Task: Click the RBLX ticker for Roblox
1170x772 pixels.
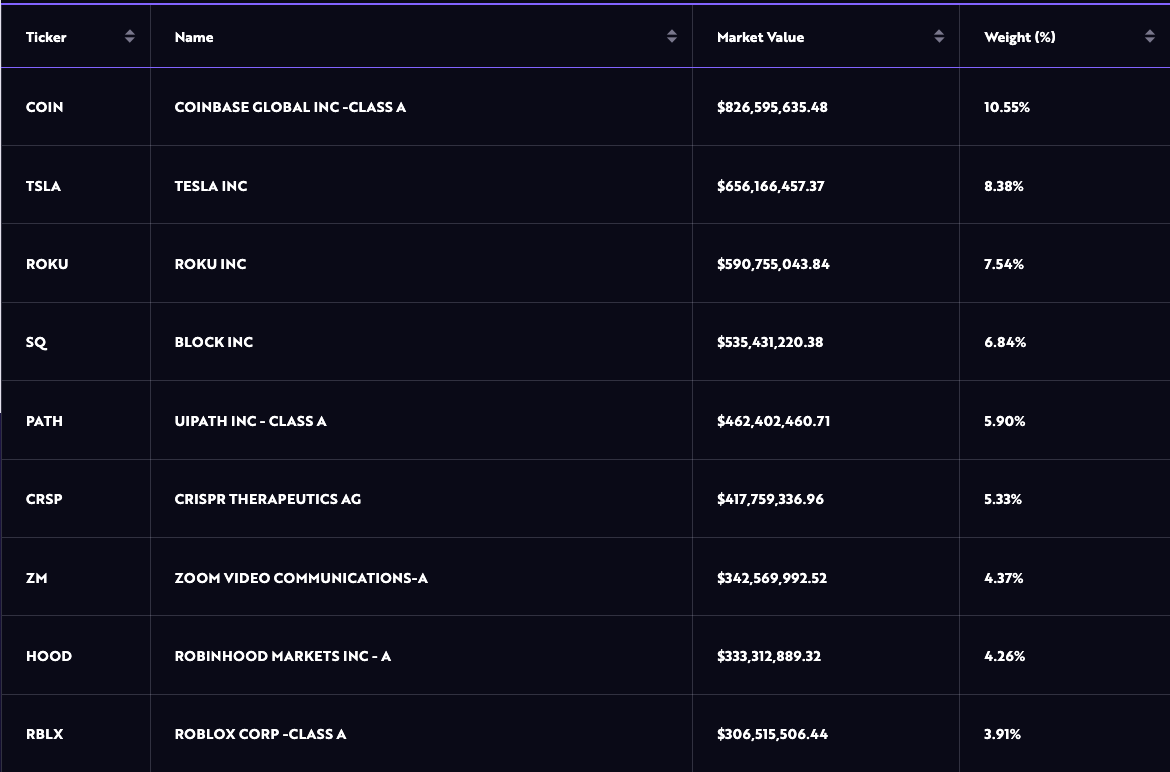Action: (44, 734)
